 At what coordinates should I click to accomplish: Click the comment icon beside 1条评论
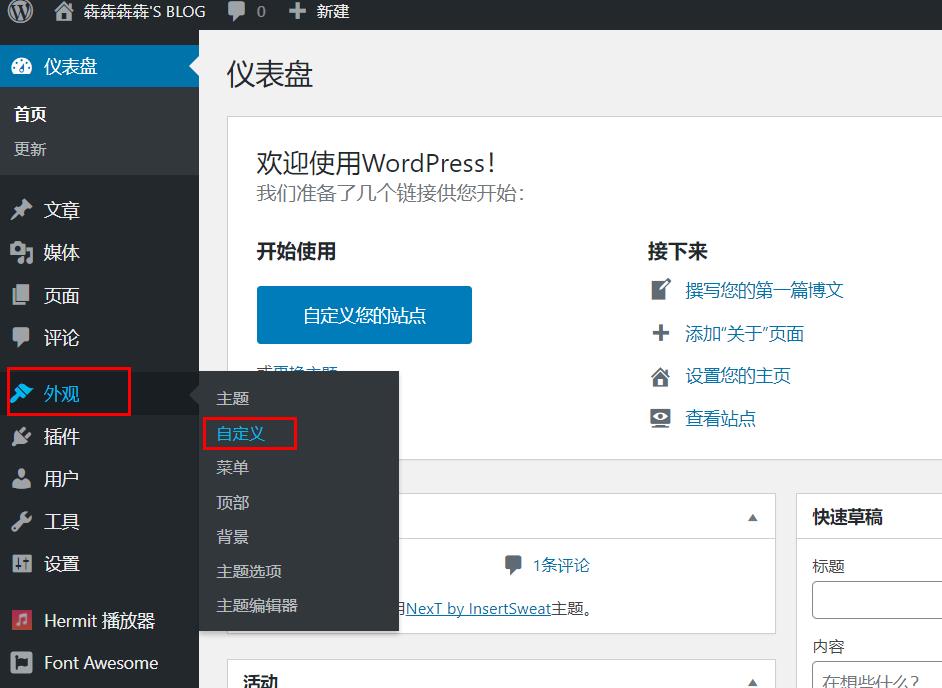[x=513, y=565]
